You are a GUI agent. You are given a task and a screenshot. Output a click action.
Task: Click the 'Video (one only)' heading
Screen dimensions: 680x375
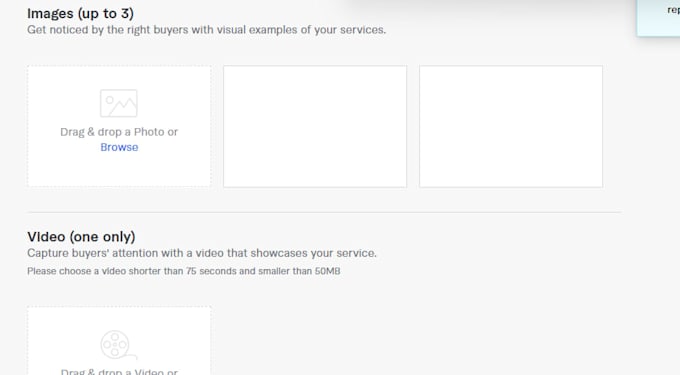[81, 237]
